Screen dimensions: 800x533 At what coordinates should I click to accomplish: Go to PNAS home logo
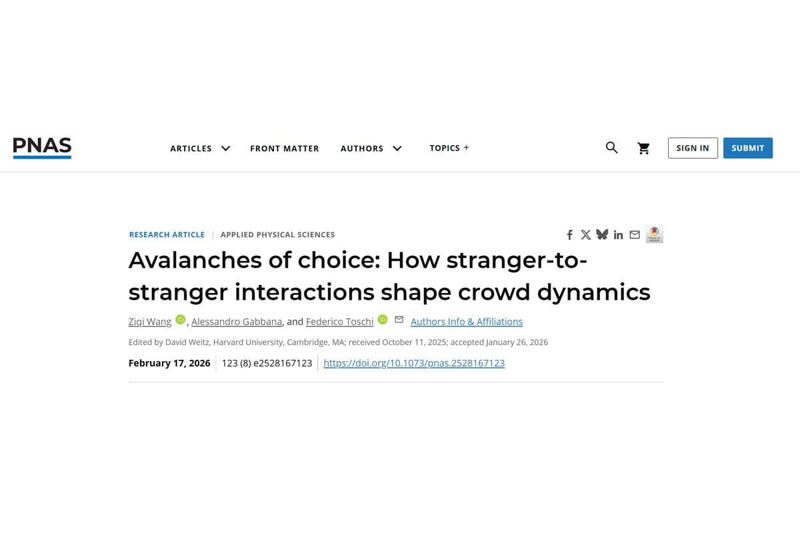click(x=42, y=148)
